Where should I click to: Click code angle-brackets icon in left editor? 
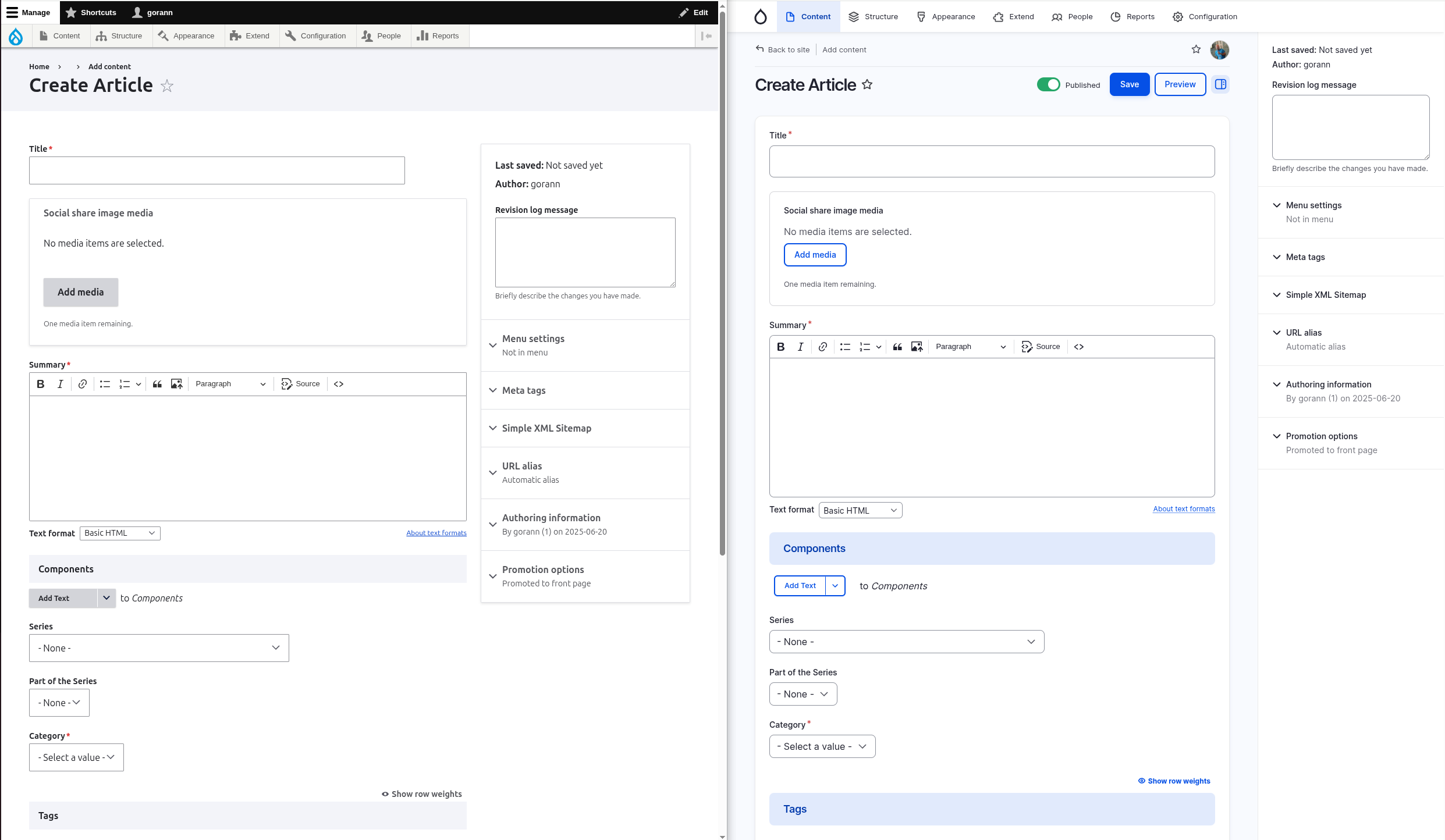(339, 384)
